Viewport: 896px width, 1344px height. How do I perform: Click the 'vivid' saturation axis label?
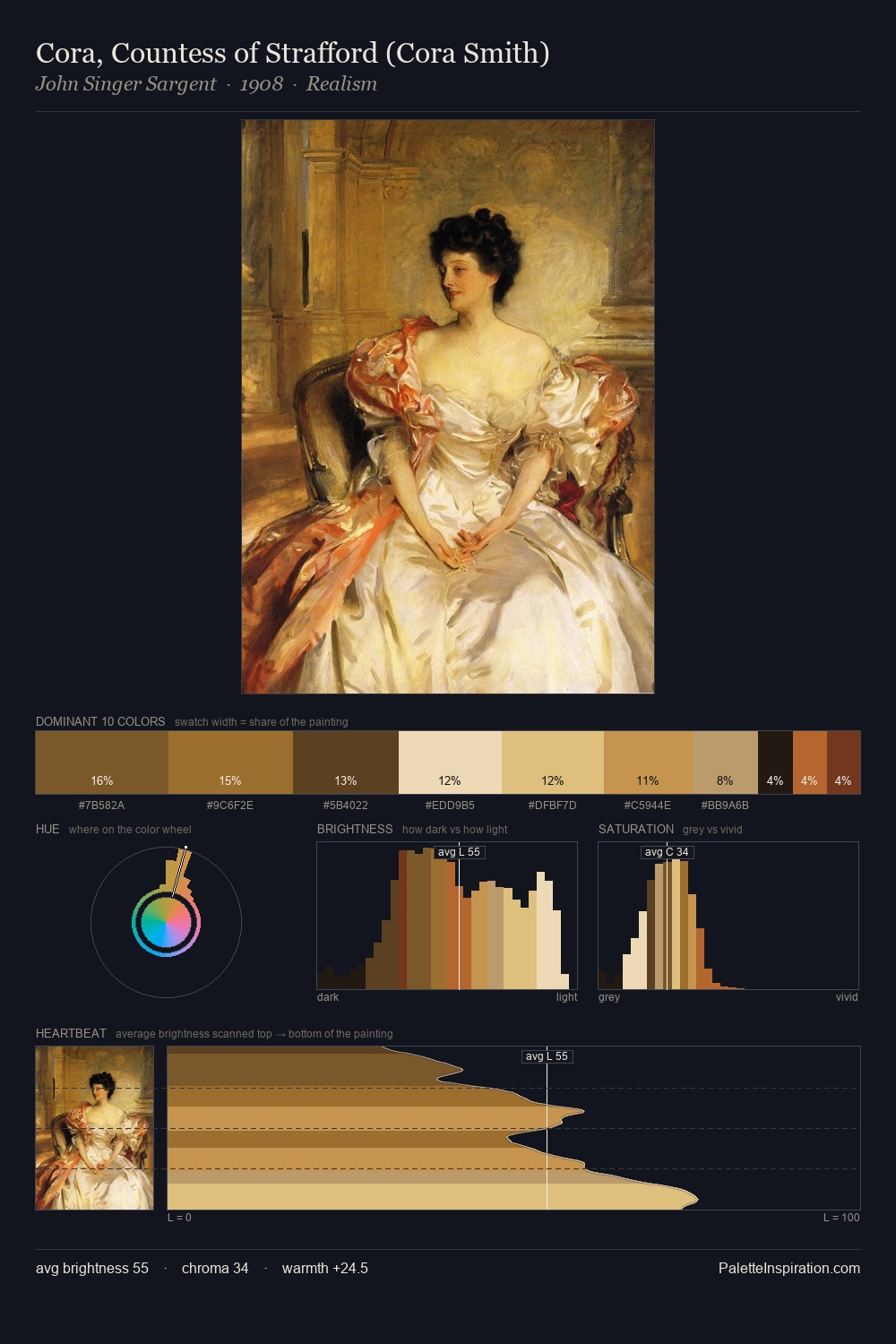847,997
